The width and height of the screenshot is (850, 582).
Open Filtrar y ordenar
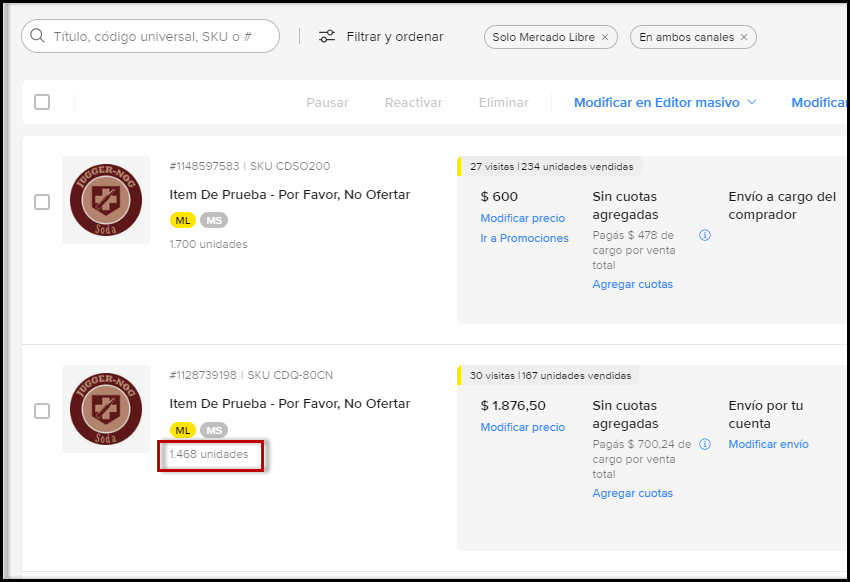coord(381,36)
